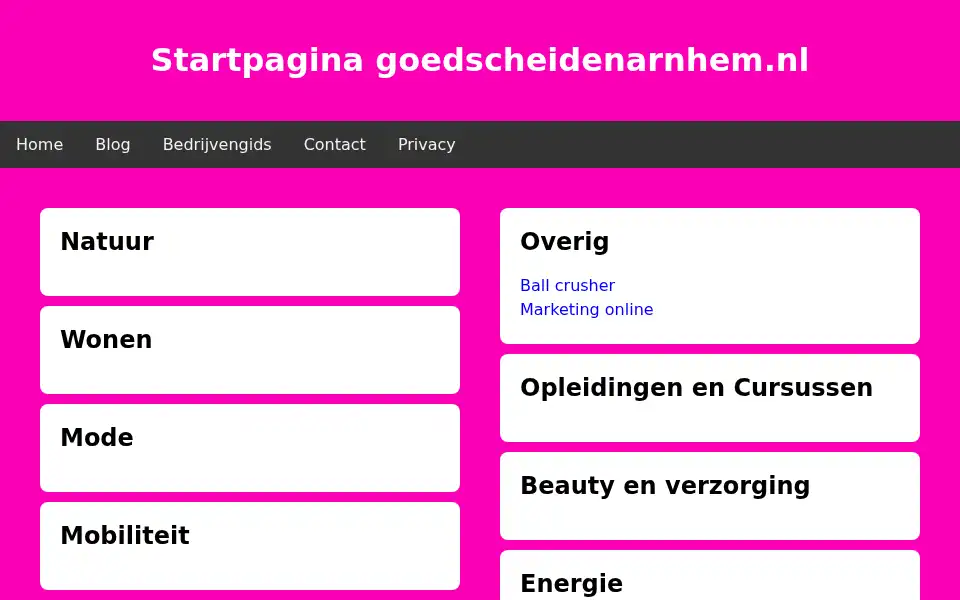Open the Home menu item
960x600 pixels.
[x=39, y=144]
